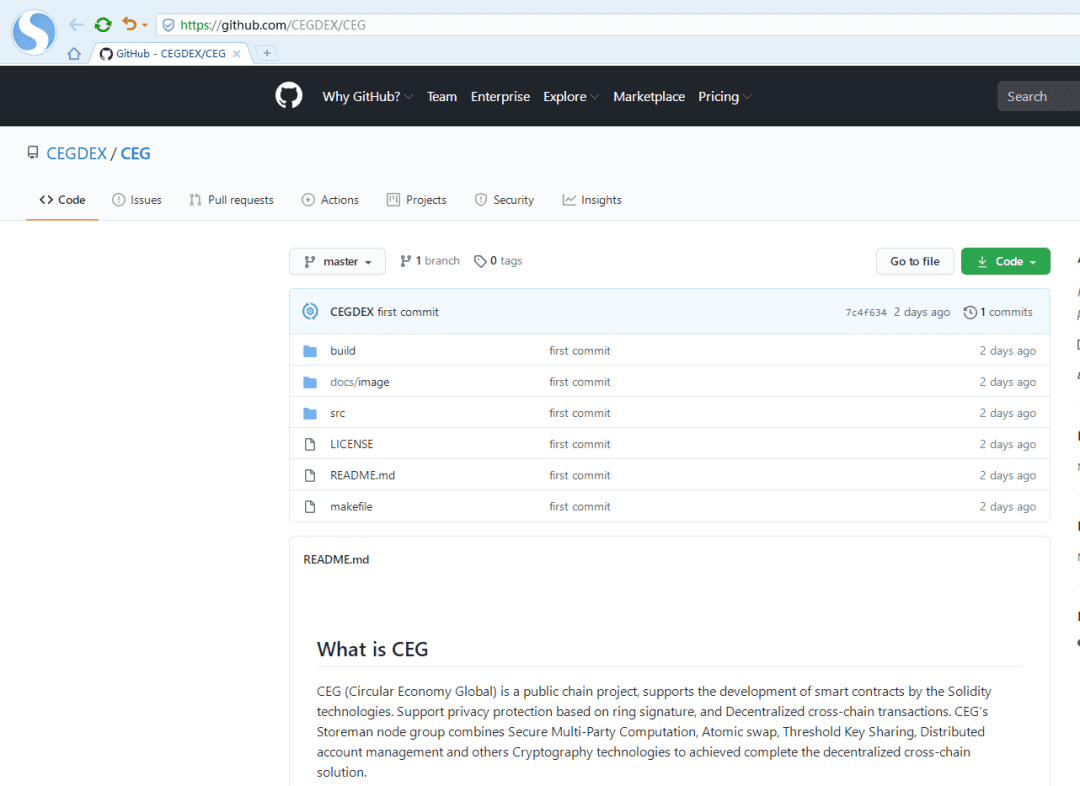Image resolution: width=1080 pixels, height=786 pixels.
Task: Click the README.md panel header text
Action: 336,559
